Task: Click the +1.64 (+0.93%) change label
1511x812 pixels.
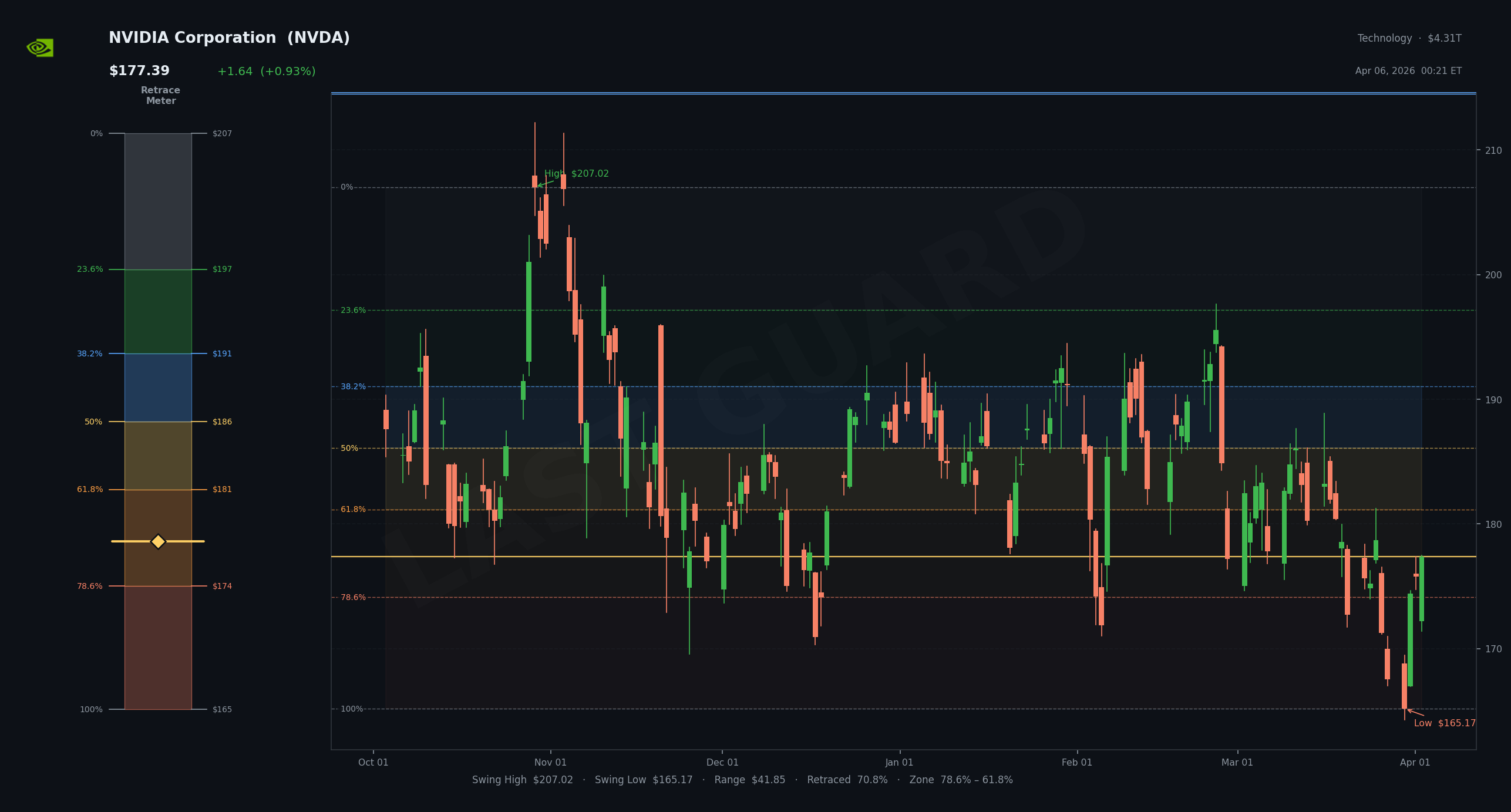Action: click(x=266, y=72)
